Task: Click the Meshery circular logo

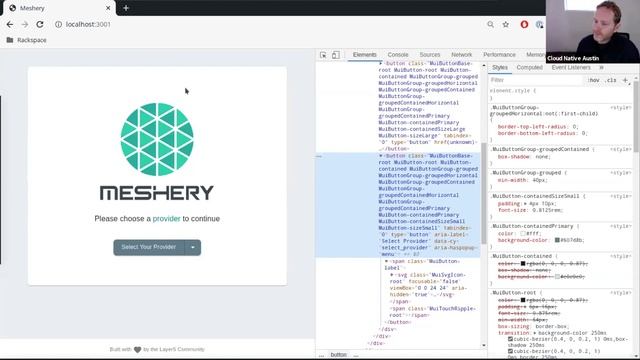Action: point(157,139)
